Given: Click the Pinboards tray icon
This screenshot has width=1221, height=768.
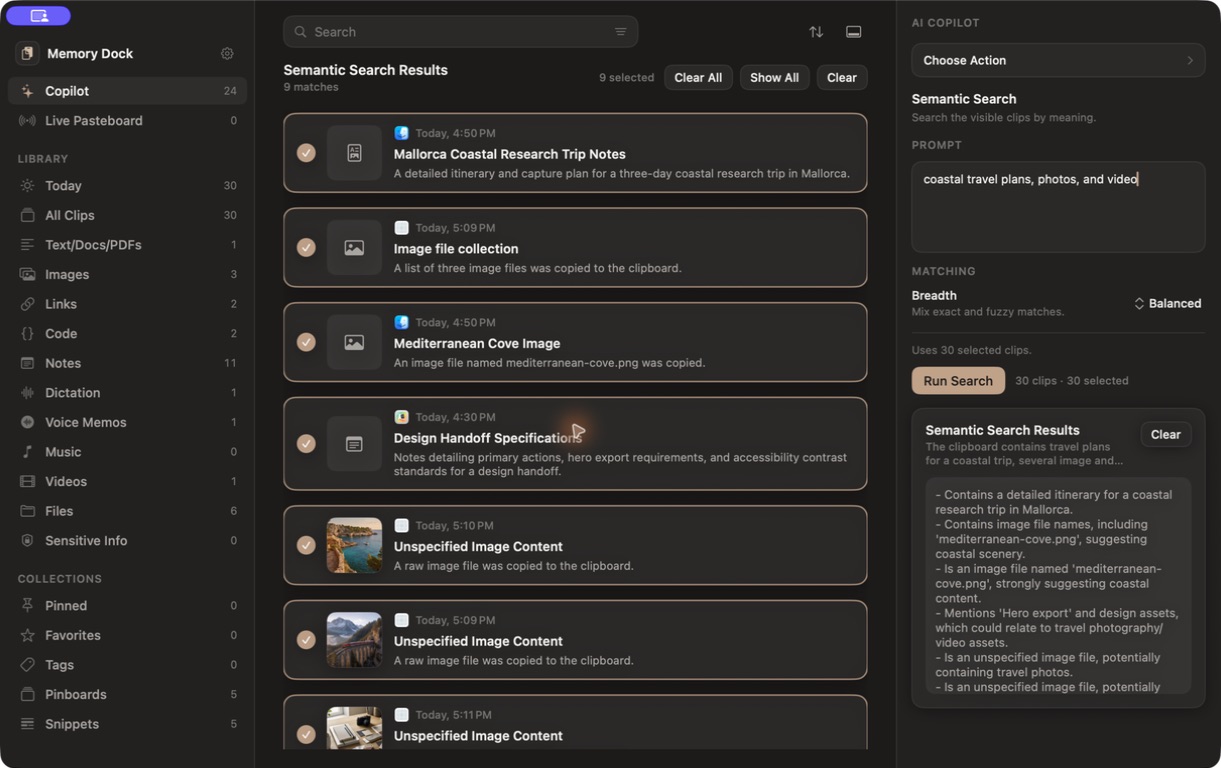Looking at the screenshot, I should point(27,695).
